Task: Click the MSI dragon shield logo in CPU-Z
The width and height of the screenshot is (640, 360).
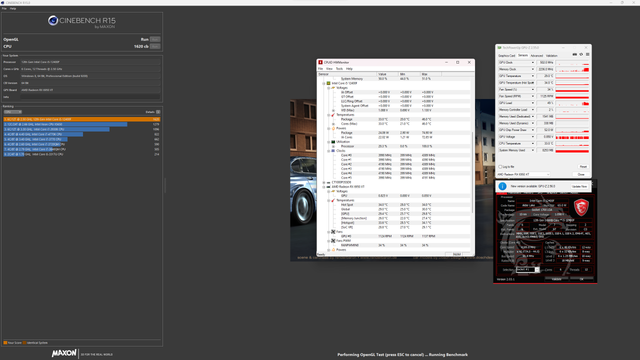Action: coord(581,207)
